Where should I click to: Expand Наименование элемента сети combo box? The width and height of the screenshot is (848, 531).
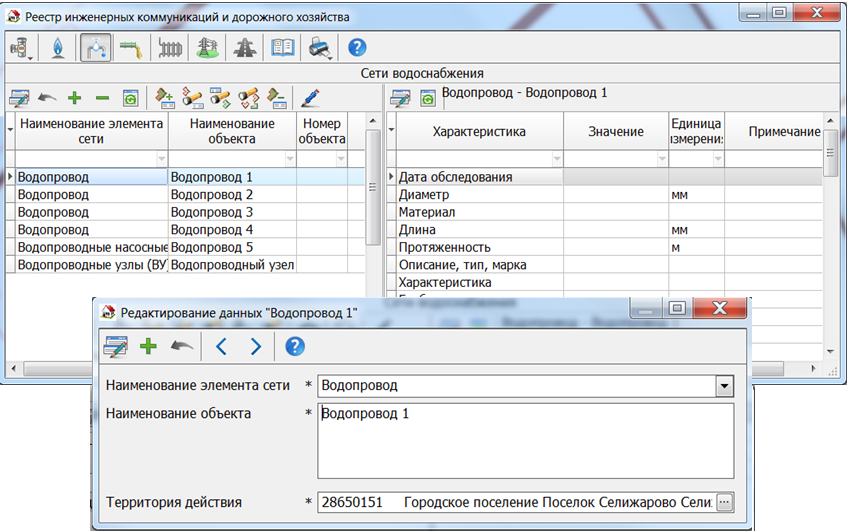coord(724,386)
